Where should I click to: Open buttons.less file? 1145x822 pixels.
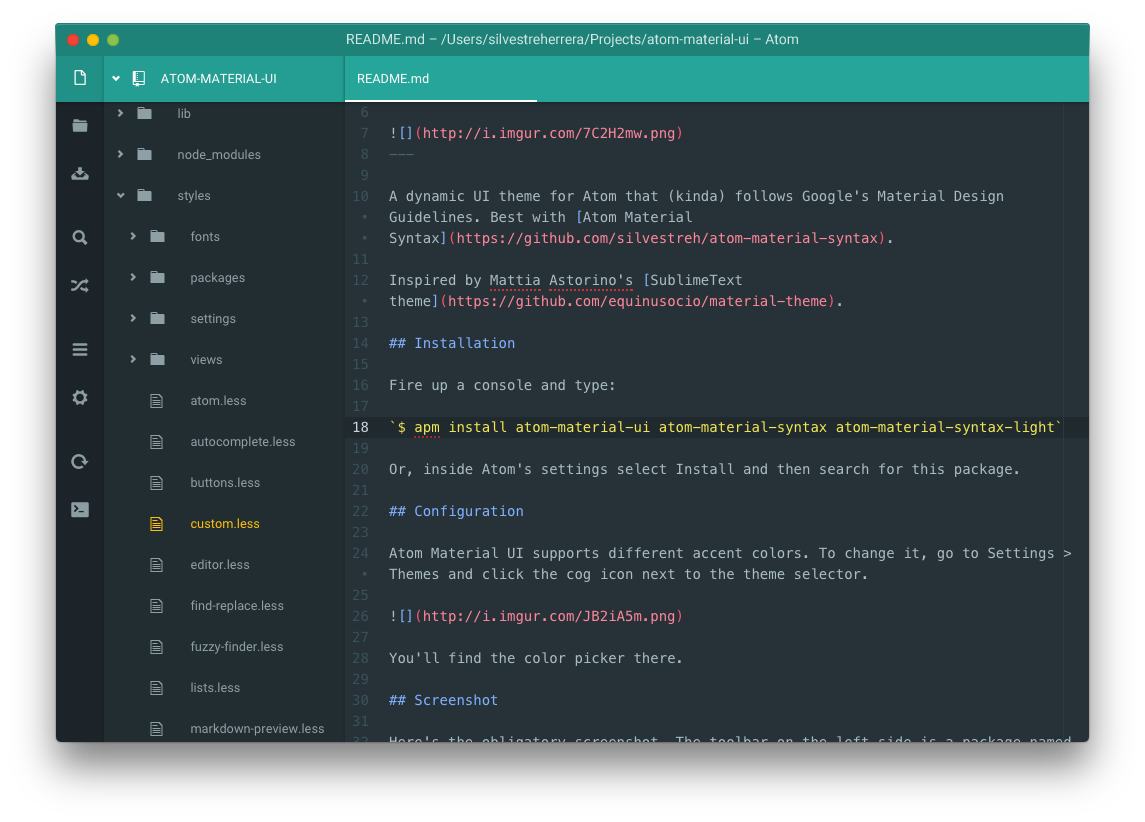[224, 483]
